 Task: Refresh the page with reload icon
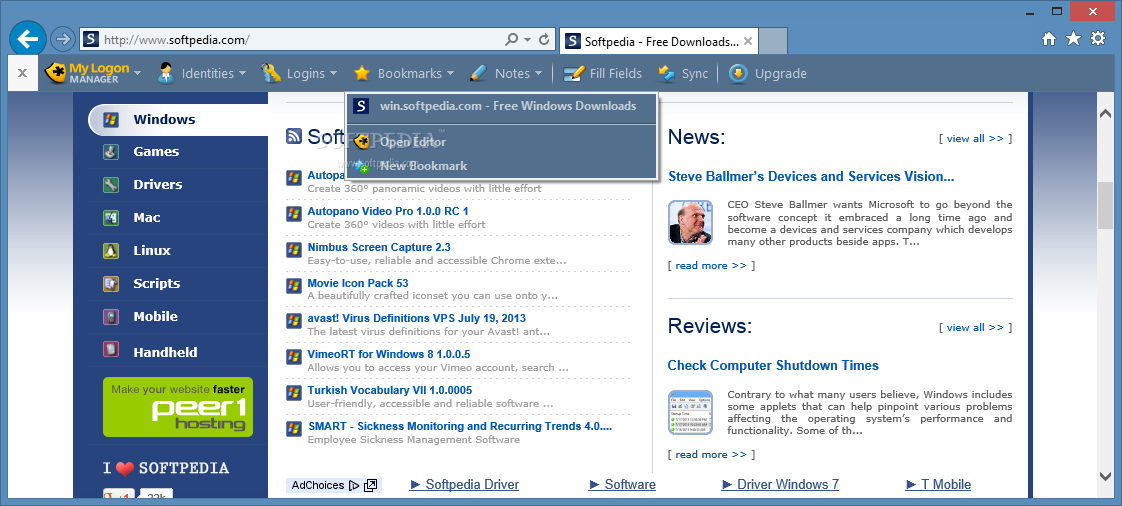[544, 39]
